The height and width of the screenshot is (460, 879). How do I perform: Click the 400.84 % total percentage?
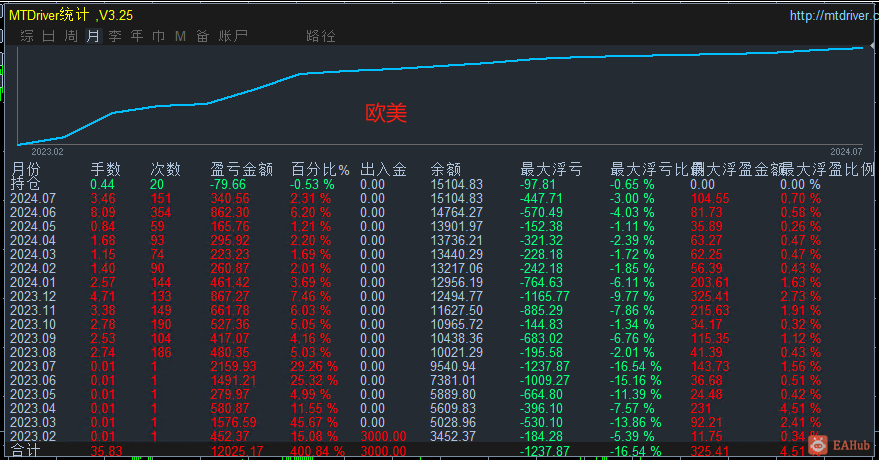tap(317, 451)
